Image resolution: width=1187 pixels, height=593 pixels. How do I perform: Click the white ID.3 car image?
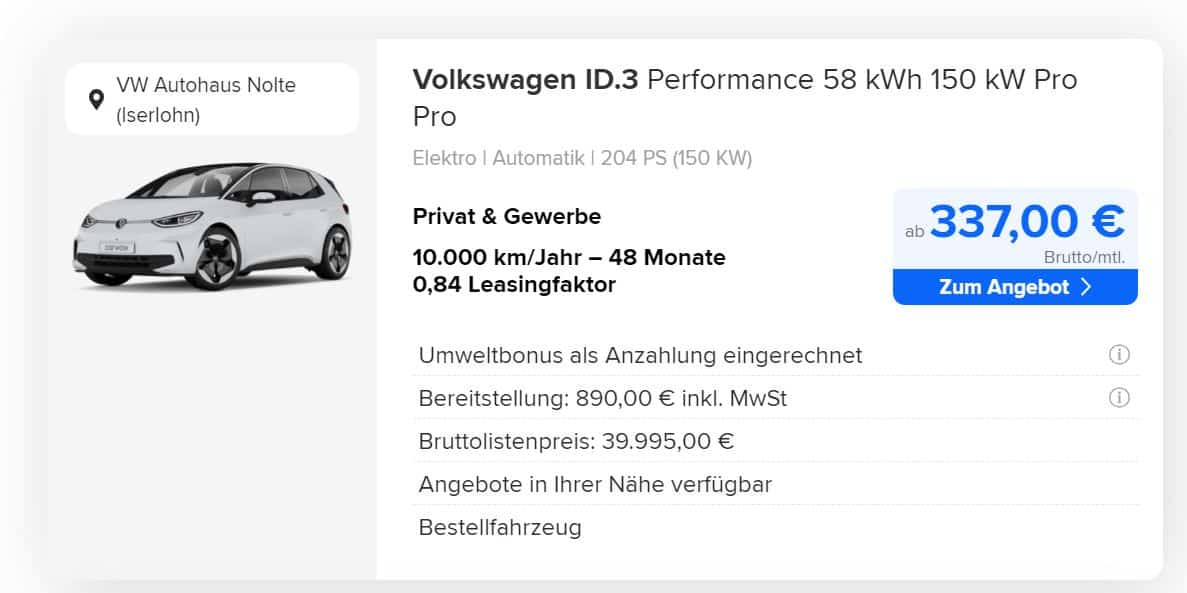coord(213,226)
